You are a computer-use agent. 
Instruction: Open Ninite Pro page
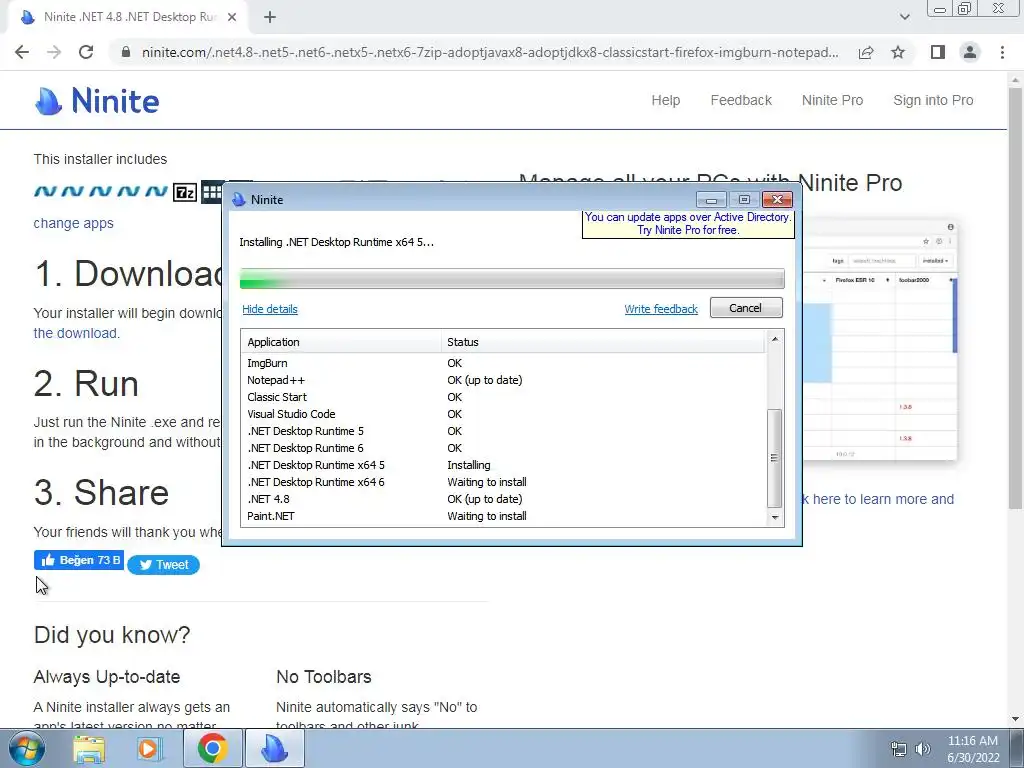[x=833, y=100]
